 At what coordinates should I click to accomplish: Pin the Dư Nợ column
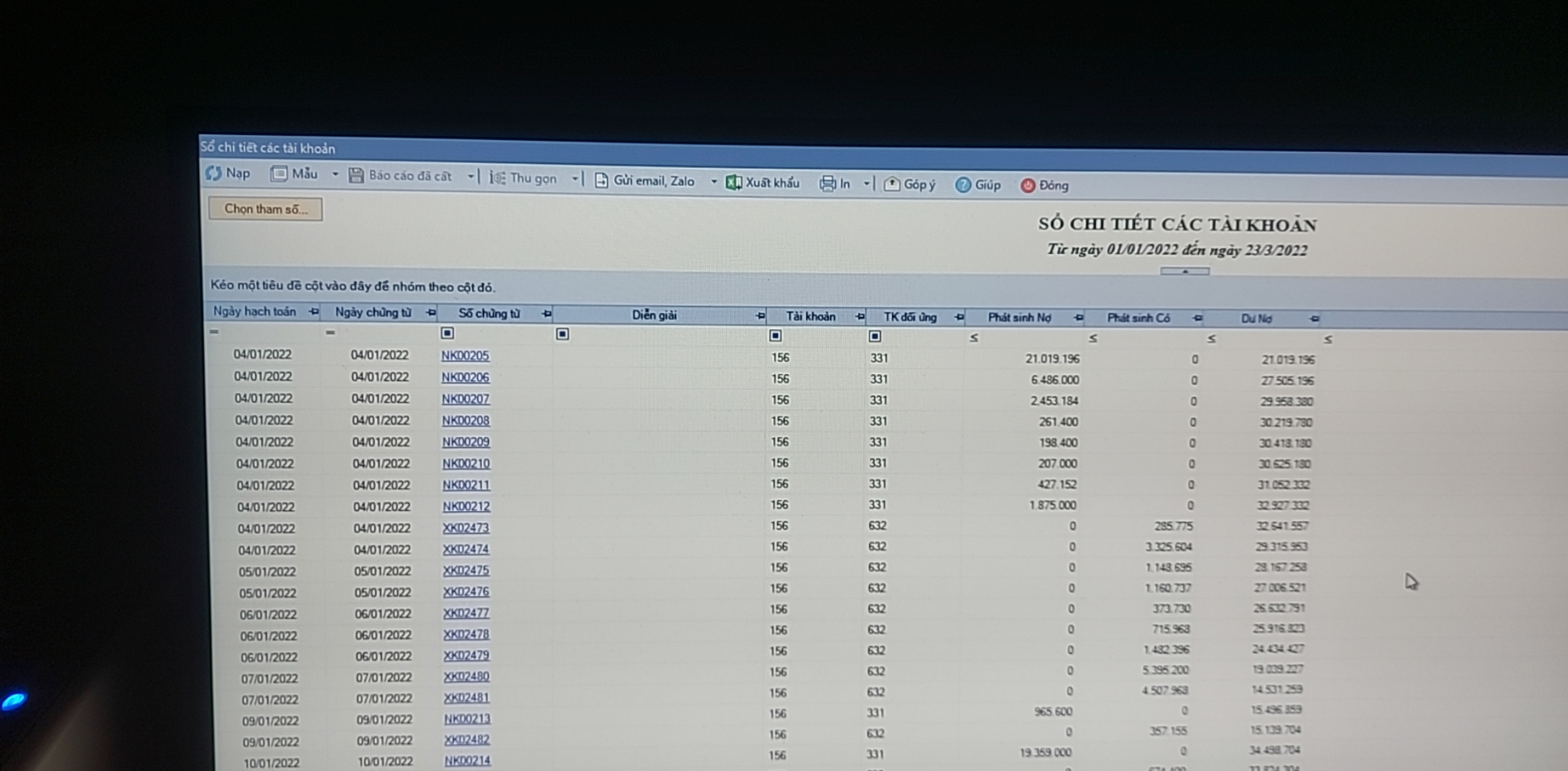[1314, 319]
